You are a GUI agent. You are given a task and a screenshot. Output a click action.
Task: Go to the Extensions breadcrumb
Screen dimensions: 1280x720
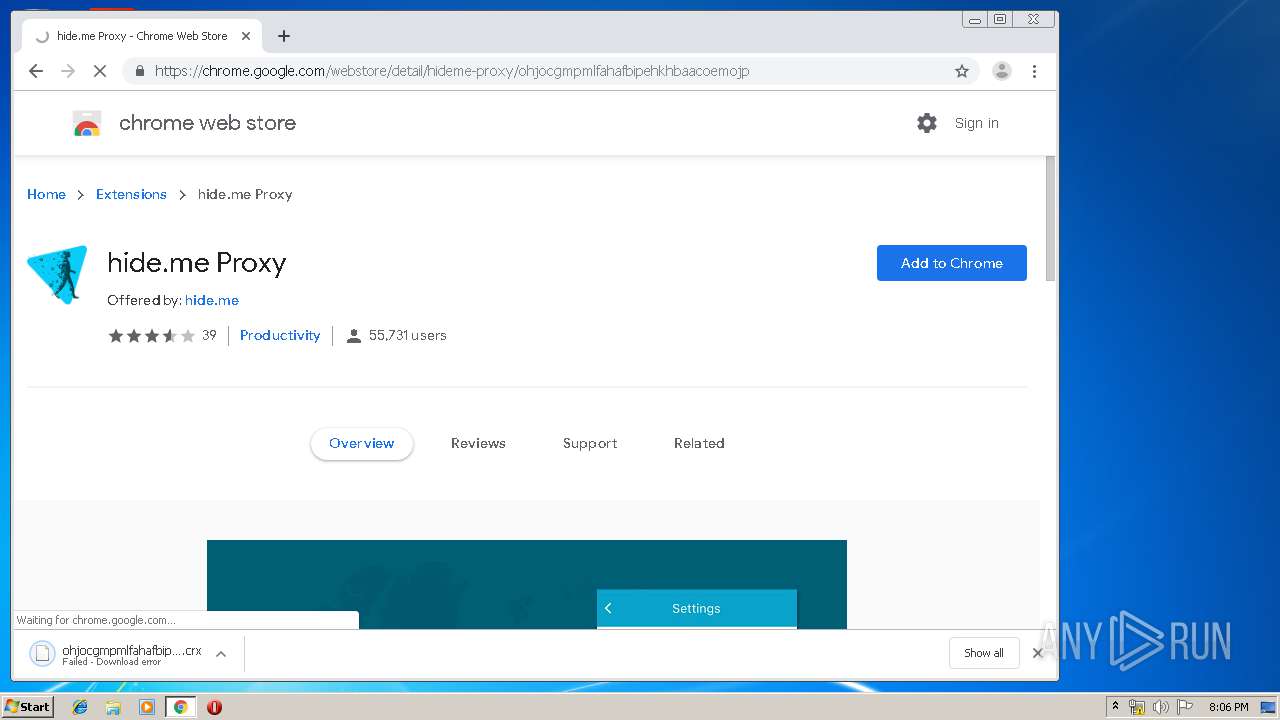(131, 194)
